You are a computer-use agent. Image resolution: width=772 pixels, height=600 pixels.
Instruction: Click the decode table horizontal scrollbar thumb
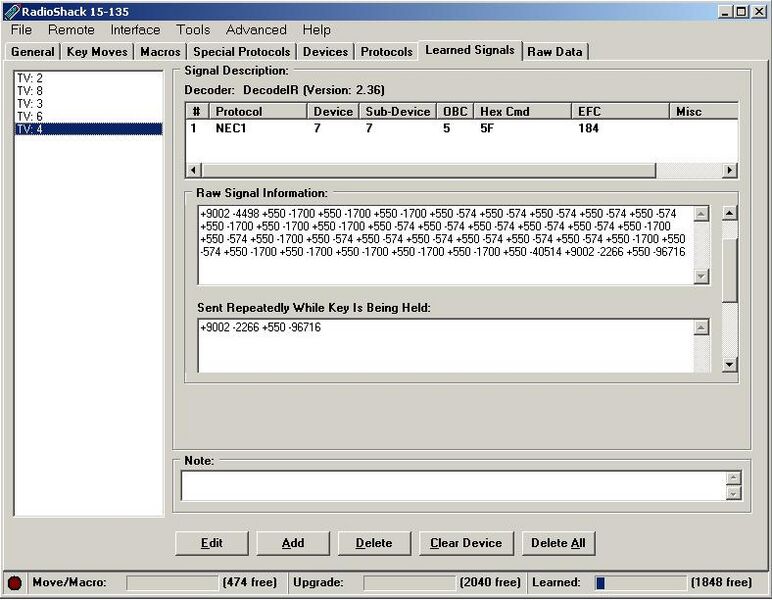[x=428, y=170]
